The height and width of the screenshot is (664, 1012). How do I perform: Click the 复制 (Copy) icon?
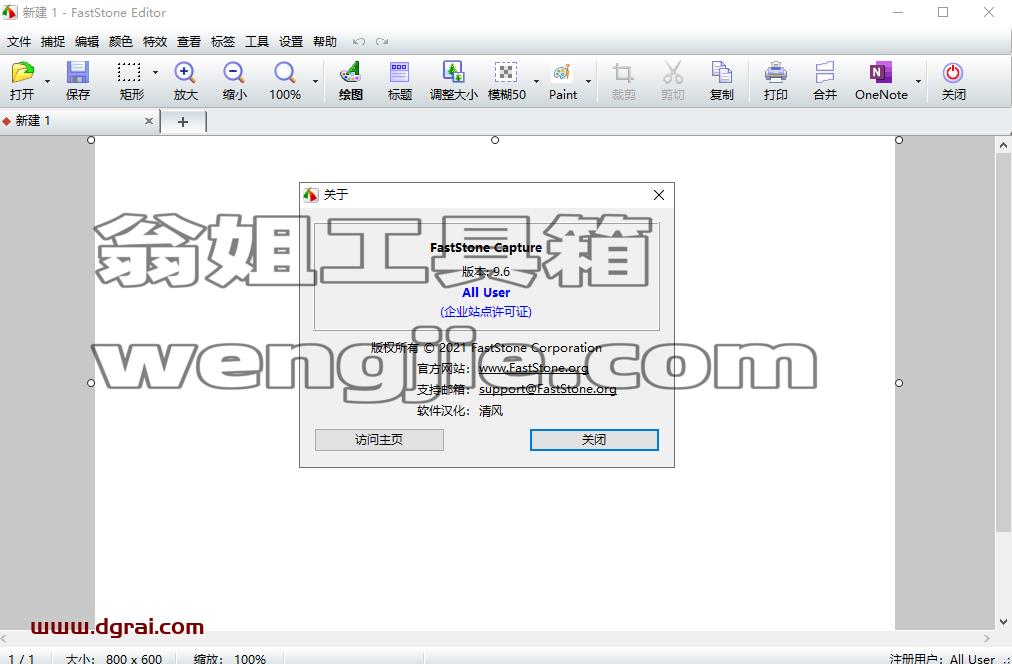coord(721,72)
